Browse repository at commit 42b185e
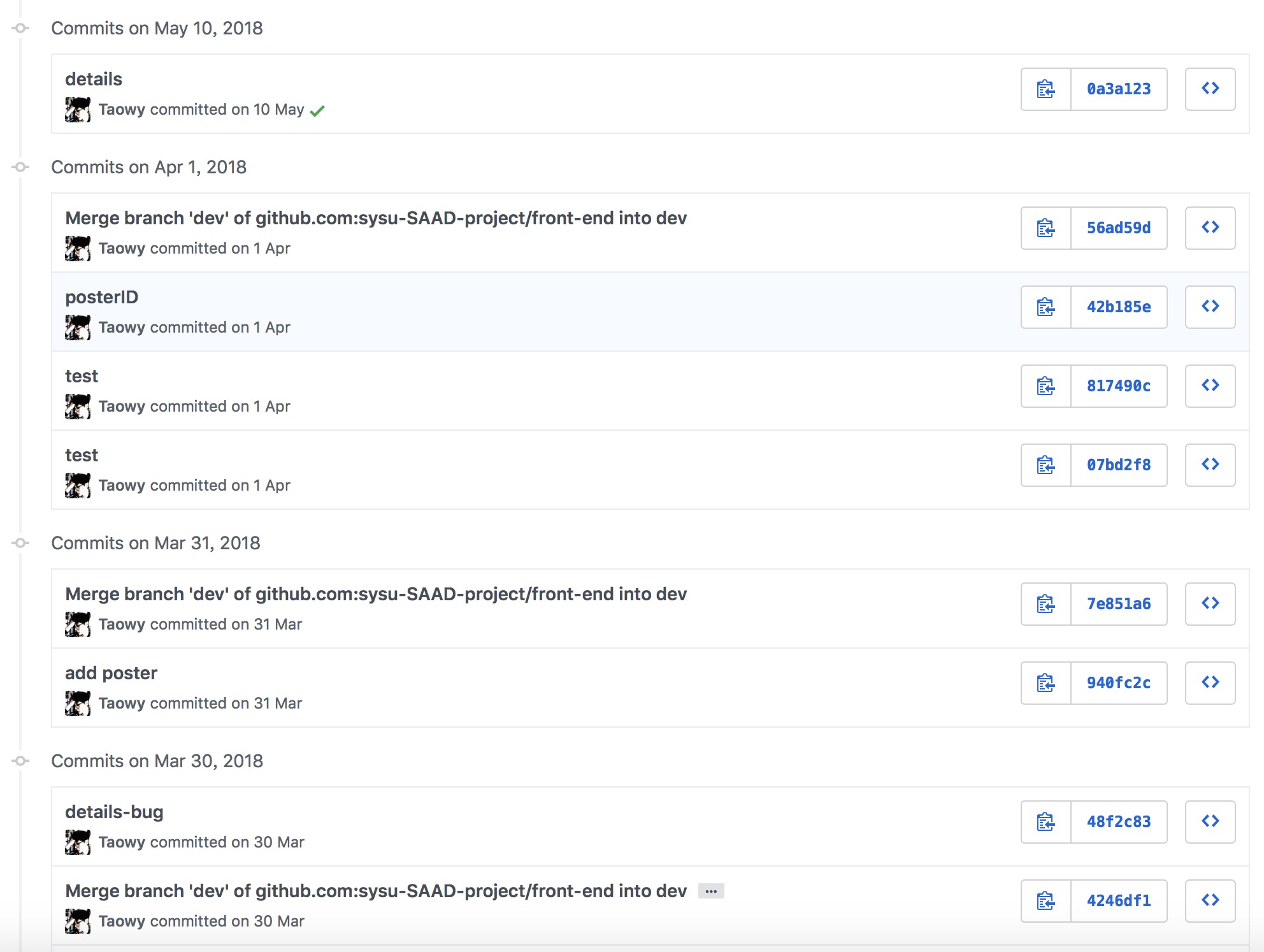This screenshot has width=1264, height=952. point(1210,307)
